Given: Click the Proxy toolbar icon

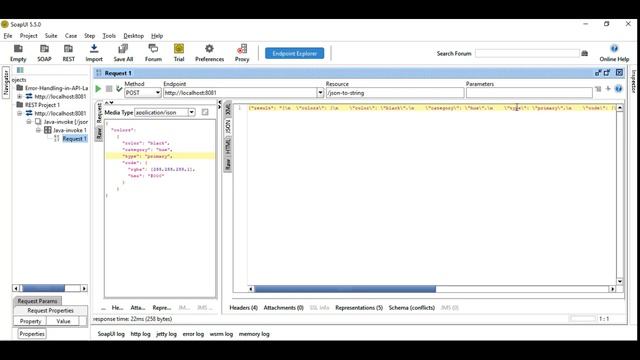Looking at the screenshot, I should (x=242, y=53).
